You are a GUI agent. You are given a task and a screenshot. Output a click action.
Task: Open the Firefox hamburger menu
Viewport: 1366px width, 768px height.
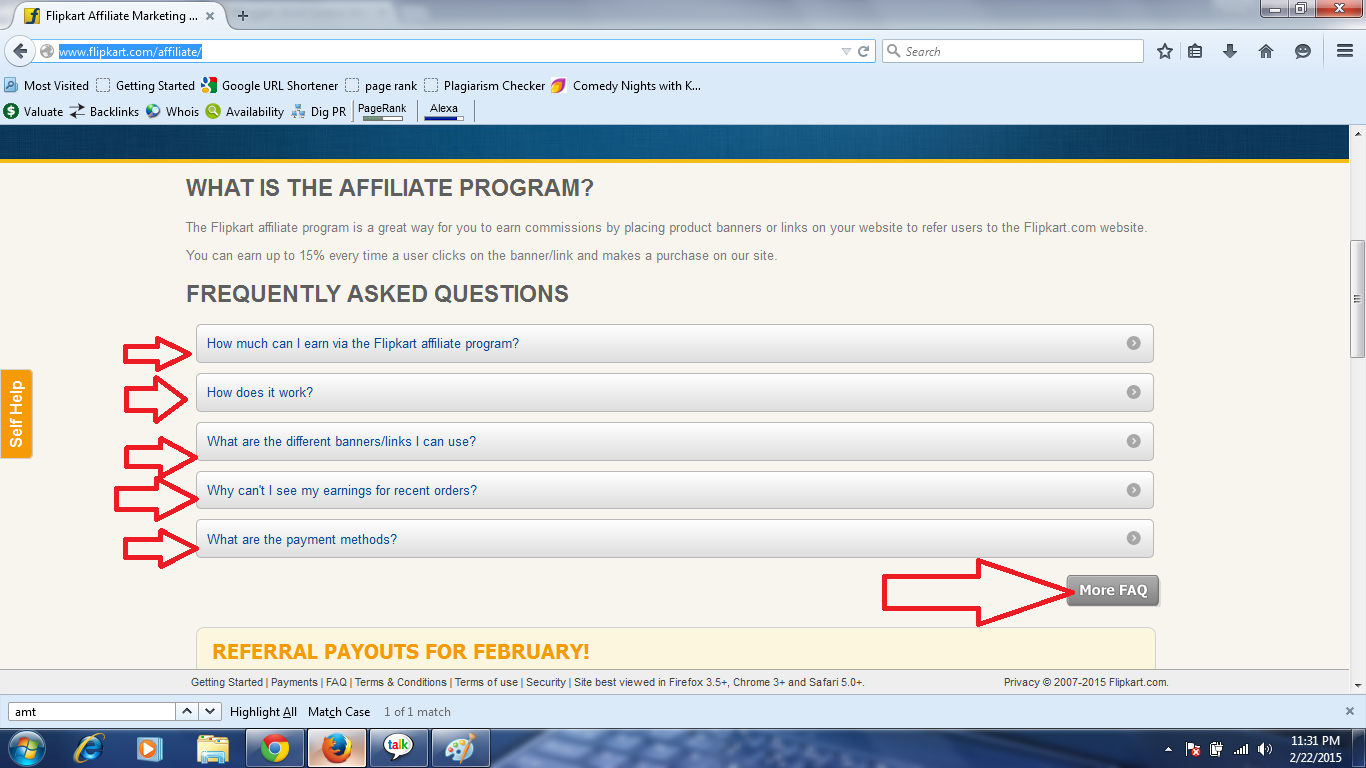coord(1345,51)
